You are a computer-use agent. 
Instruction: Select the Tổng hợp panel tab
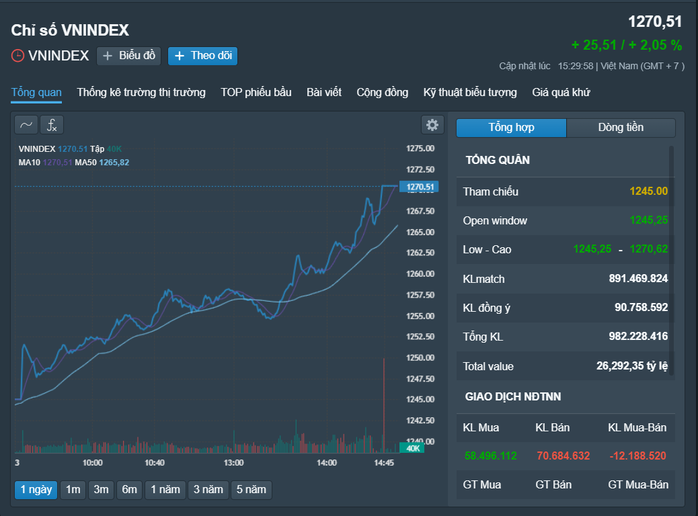click(511, 128)
